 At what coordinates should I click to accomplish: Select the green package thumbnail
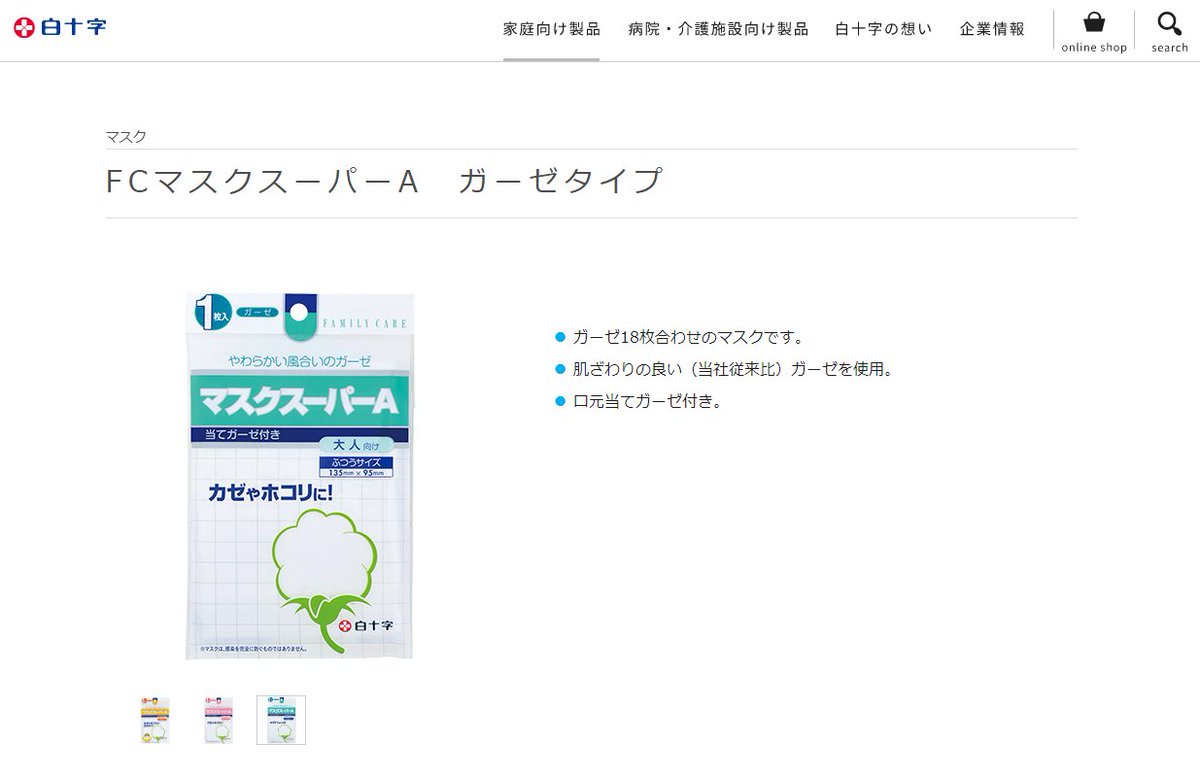[x=281, y=720]
